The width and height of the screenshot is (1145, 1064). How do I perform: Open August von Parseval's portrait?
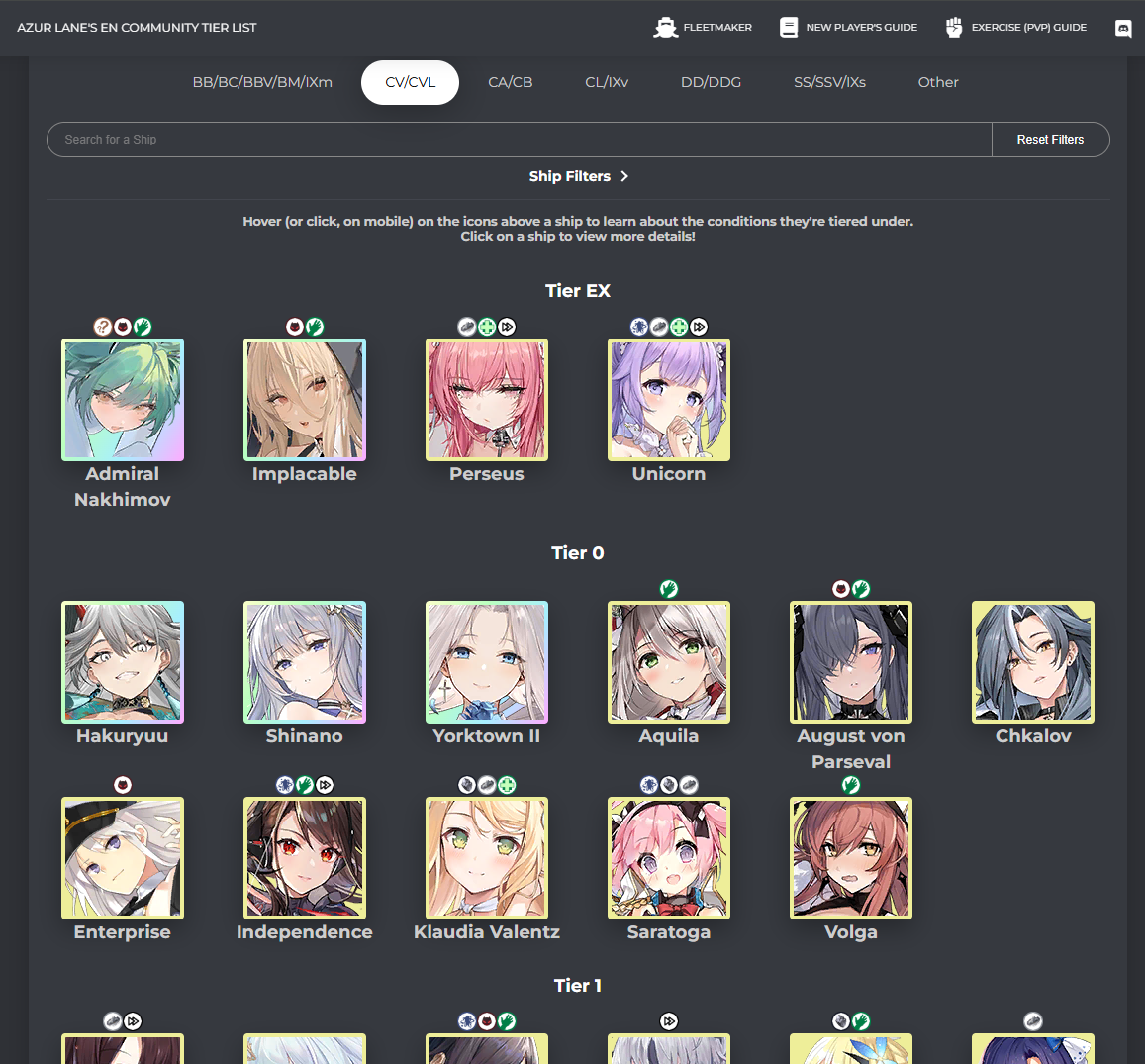coord(851,662)
